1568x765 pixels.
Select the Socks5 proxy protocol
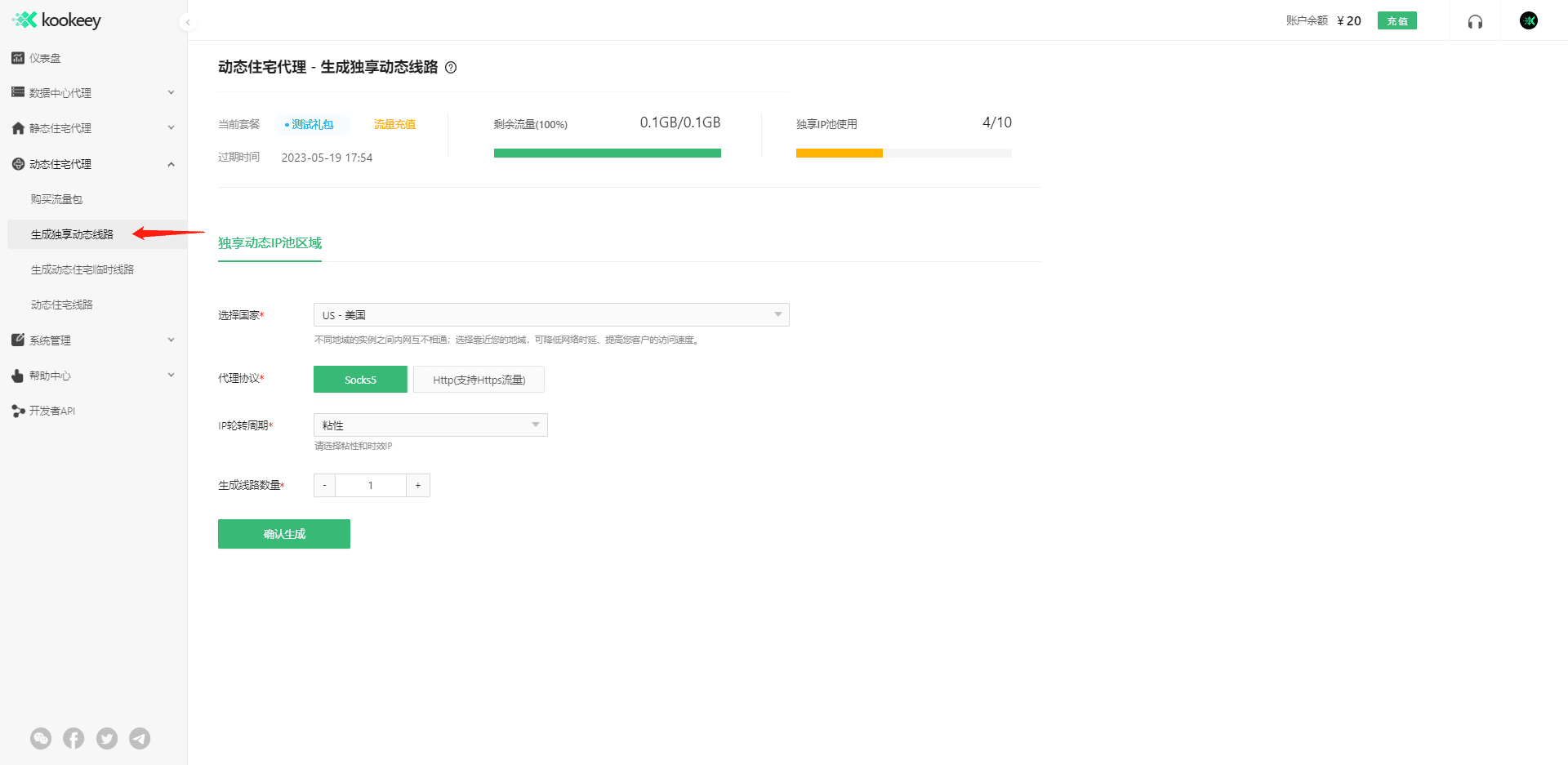pos(360,380)
